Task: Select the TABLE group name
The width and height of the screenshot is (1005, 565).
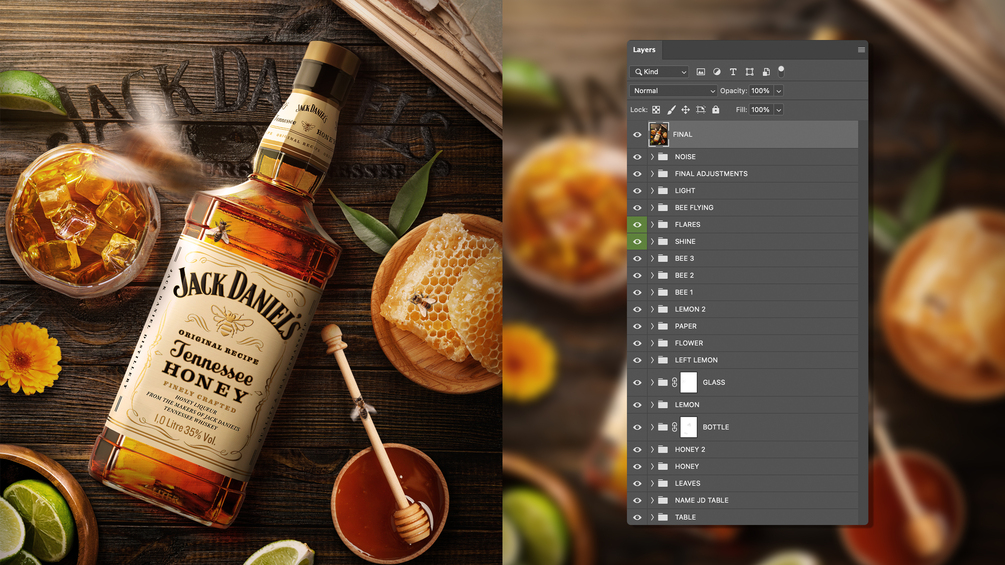Action: coord(685,517)
